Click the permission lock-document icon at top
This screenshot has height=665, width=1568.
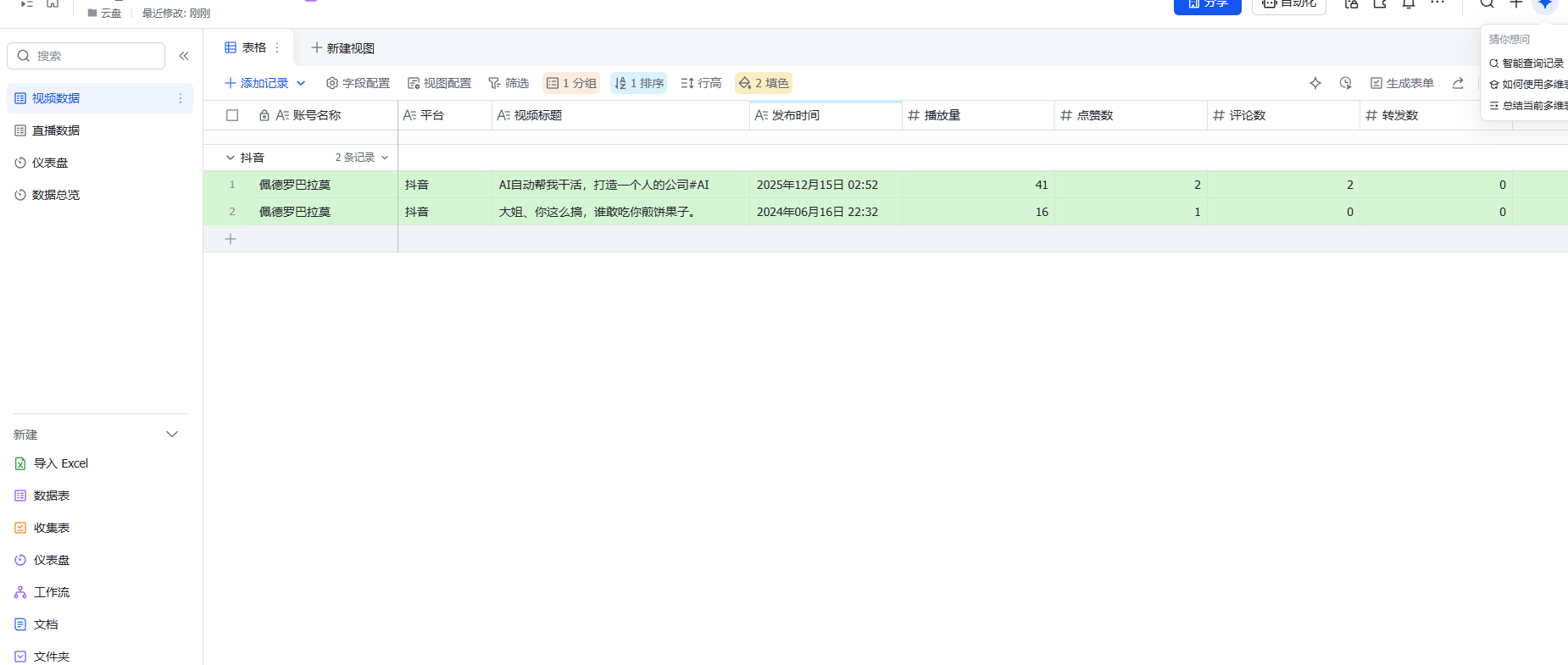[1352, 4]
